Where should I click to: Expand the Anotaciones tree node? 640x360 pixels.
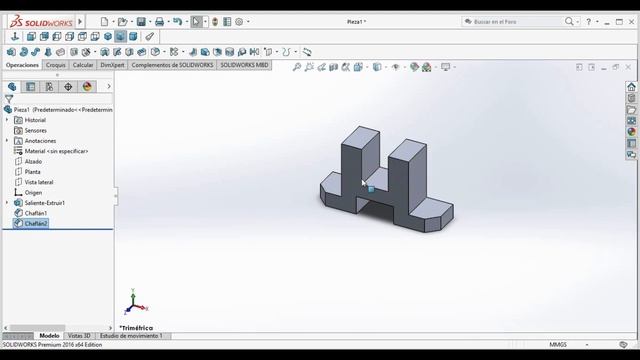(x=7, y=140)
